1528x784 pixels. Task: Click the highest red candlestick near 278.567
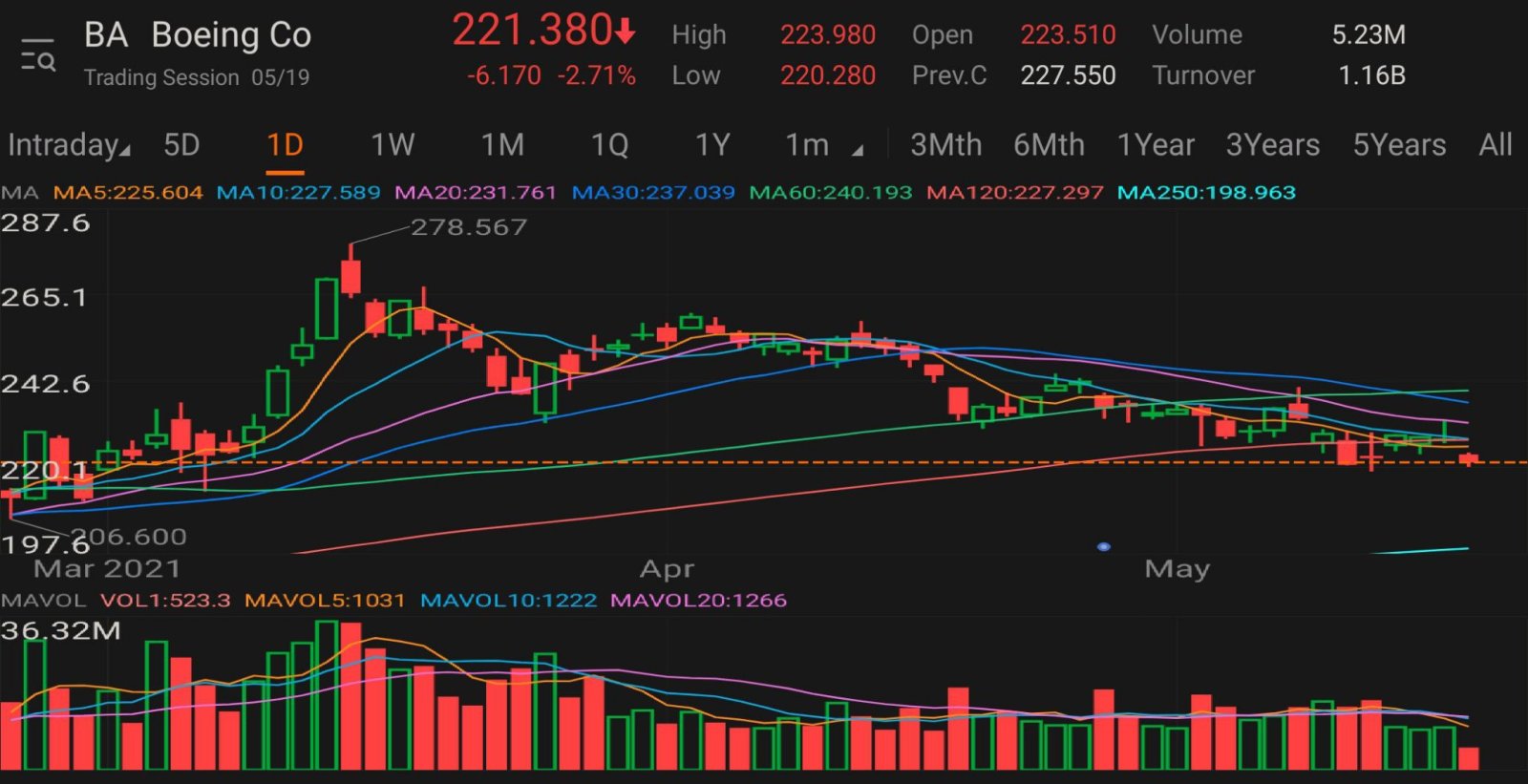pyautogui.click(x=350, y=272)
